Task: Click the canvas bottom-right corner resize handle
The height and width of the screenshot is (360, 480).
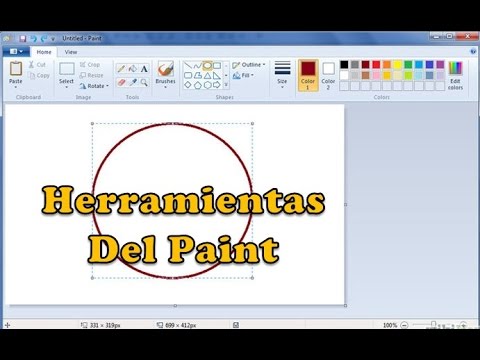Action: (345, 305)
